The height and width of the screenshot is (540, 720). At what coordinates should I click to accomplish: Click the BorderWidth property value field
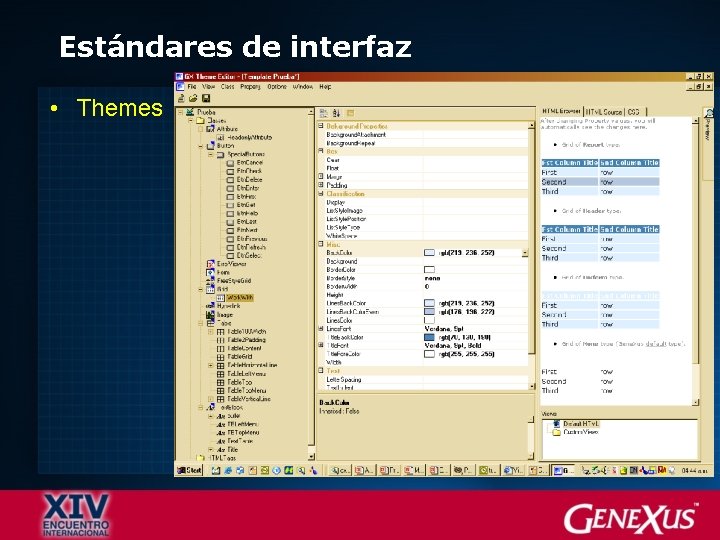476,287
